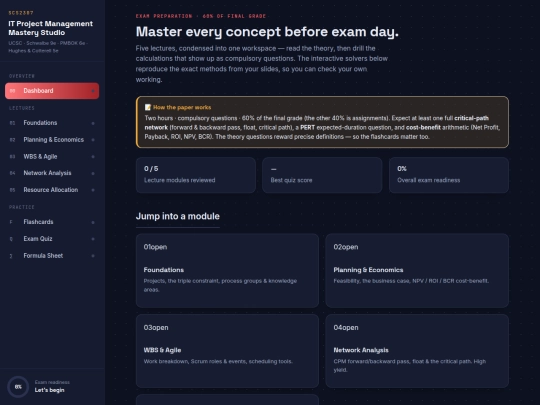The height and width of the screenshot is (405, 540).
Task: Click the note icon beside 'How the paper works'
Action: click(148, 107)
